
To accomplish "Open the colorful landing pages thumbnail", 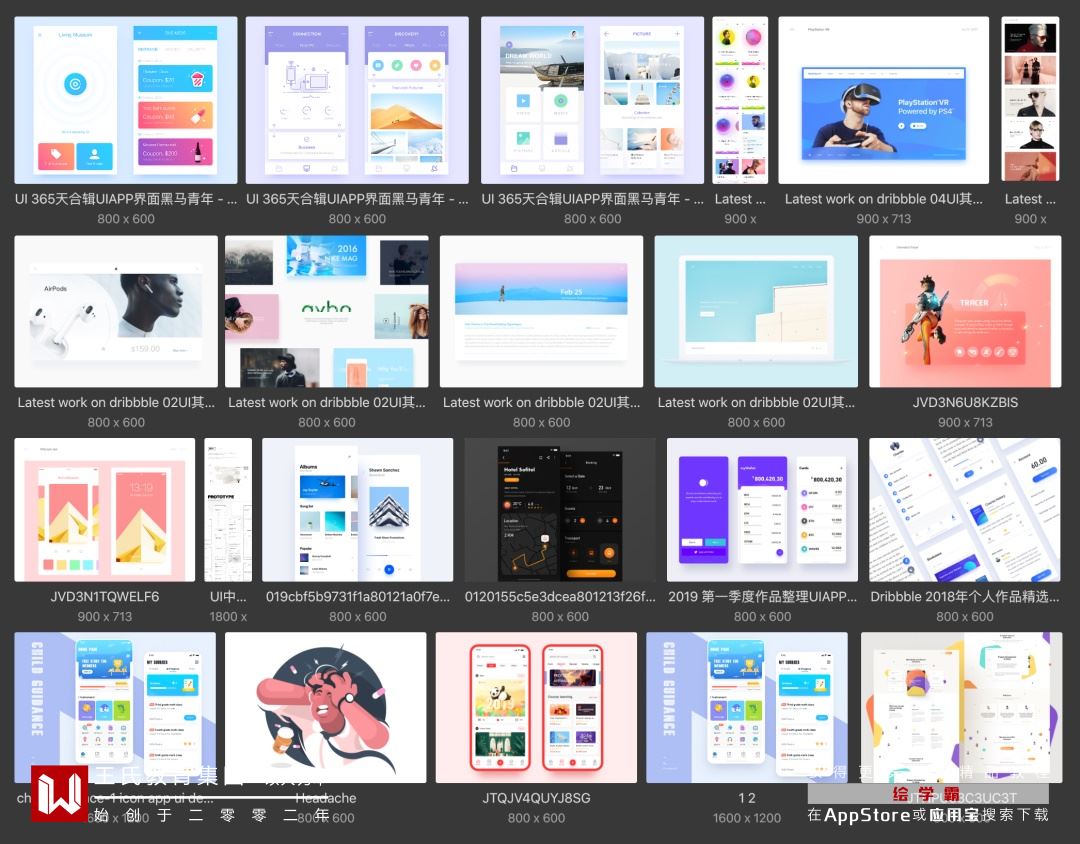I will click(962, 708).
